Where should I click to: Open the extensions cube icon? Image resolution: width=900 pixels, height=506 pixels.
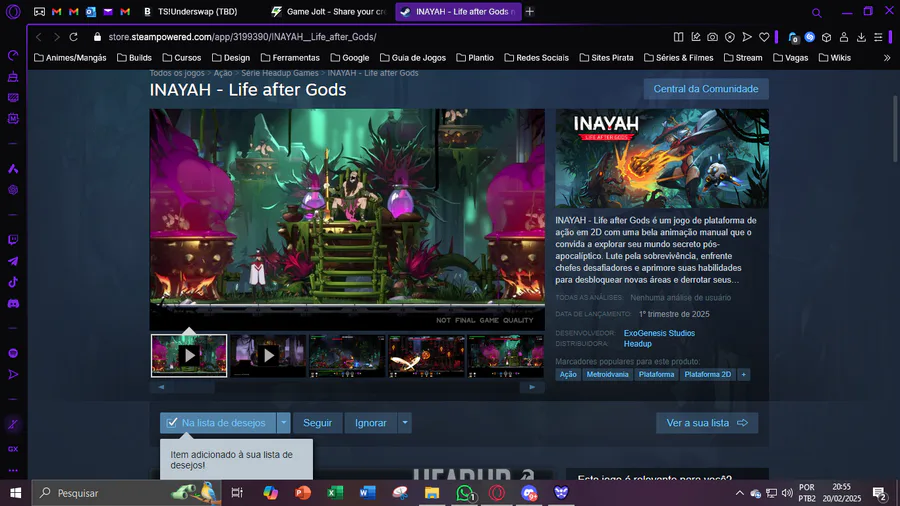(x=827, y=37)
